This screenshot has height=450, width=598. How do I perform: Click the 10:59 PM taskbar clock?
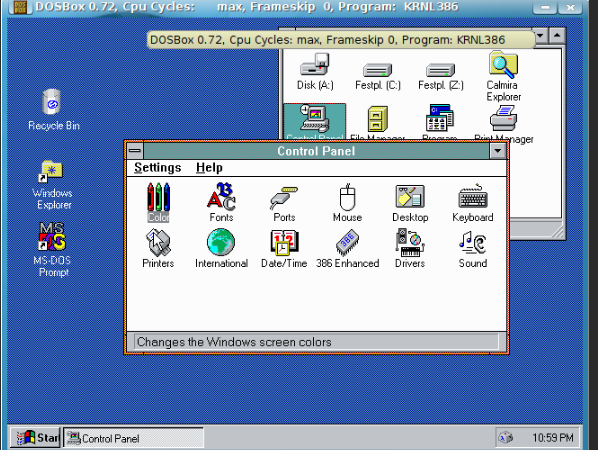pyautogui.click(x=553, y=438)
